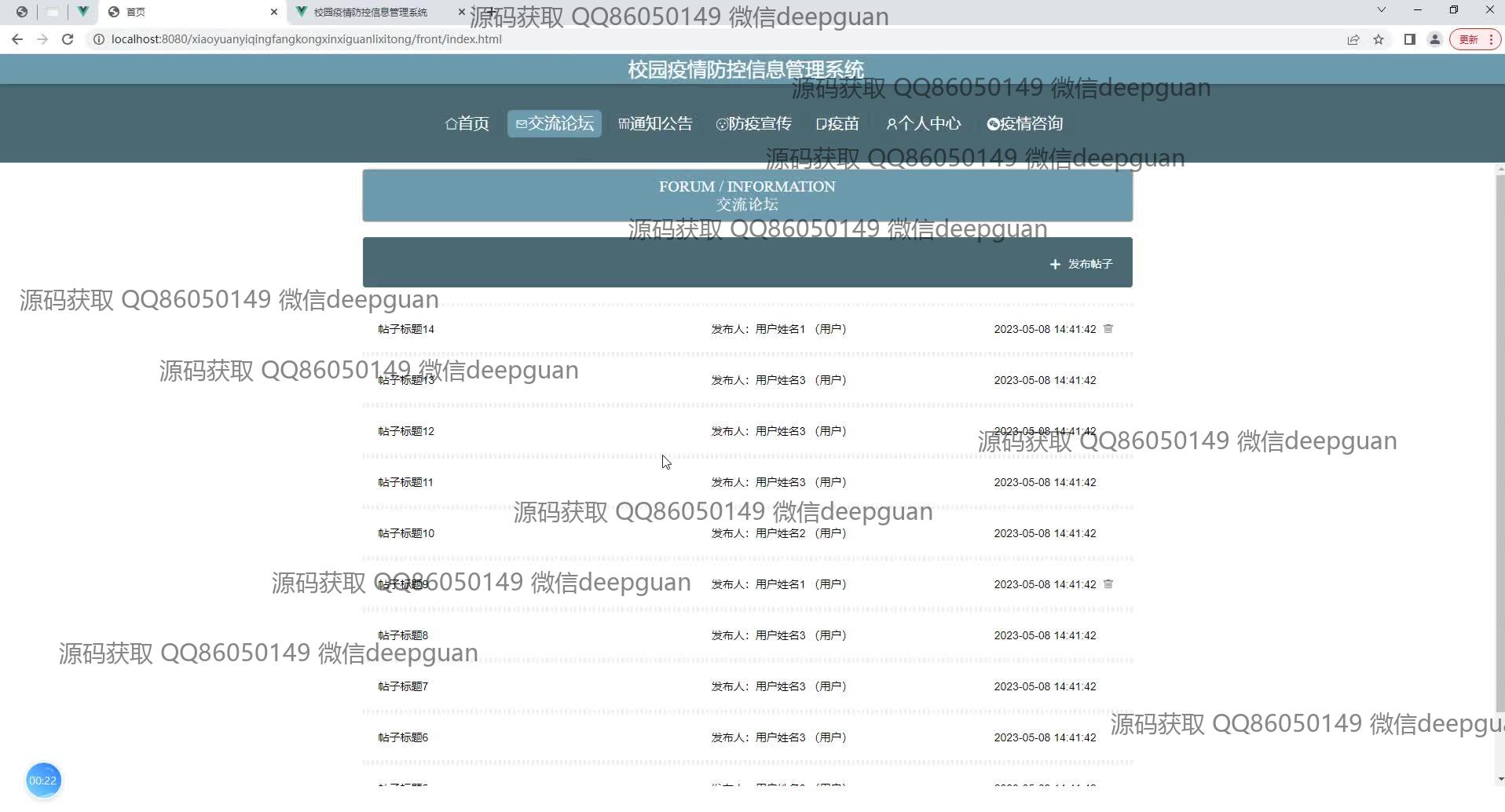Click the 发布帖子 button
This screenshot has width=1505, height=812.
pyautogui.click(x=1081, y=264)
